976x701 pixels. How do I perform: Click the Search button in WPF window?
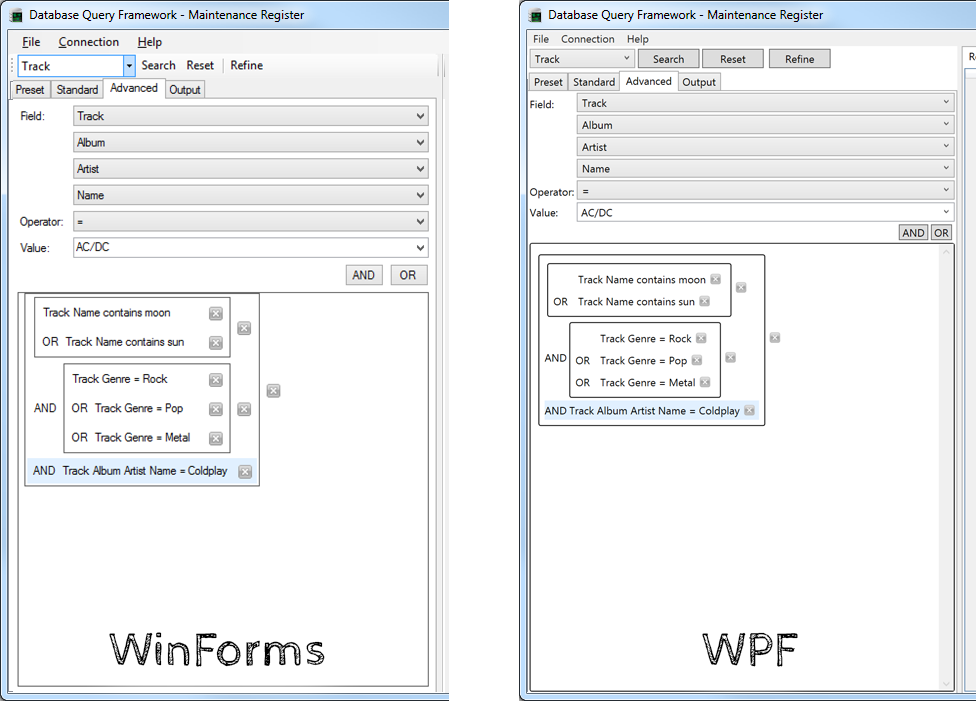coord(669,59)
